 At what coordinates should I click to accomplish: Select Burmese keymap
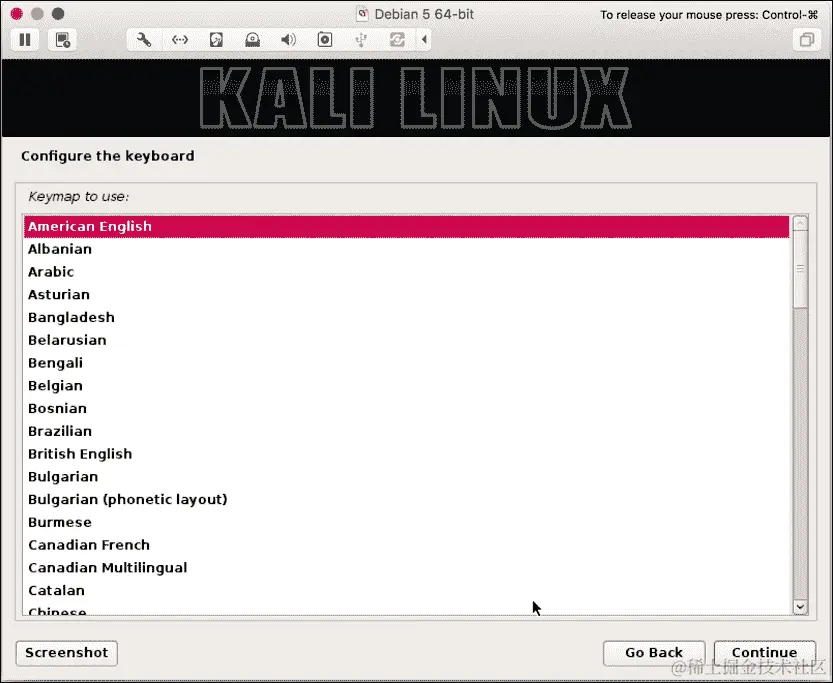(x=406, y=523)
